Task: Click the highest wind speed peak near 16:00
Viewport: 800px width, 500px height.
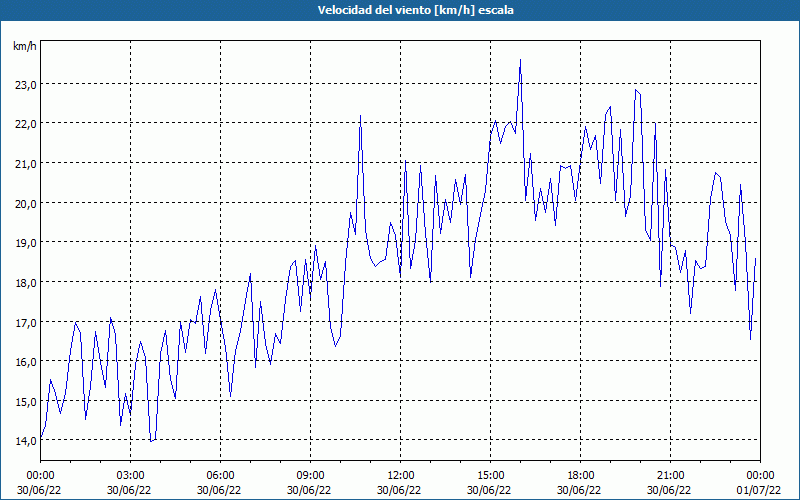Action: pyautogui.click(x=520, y=60)
